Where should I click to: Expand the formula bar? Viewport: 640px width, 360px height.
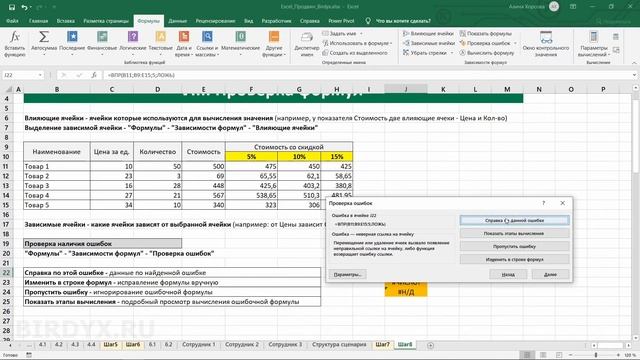tap(634, 75)
